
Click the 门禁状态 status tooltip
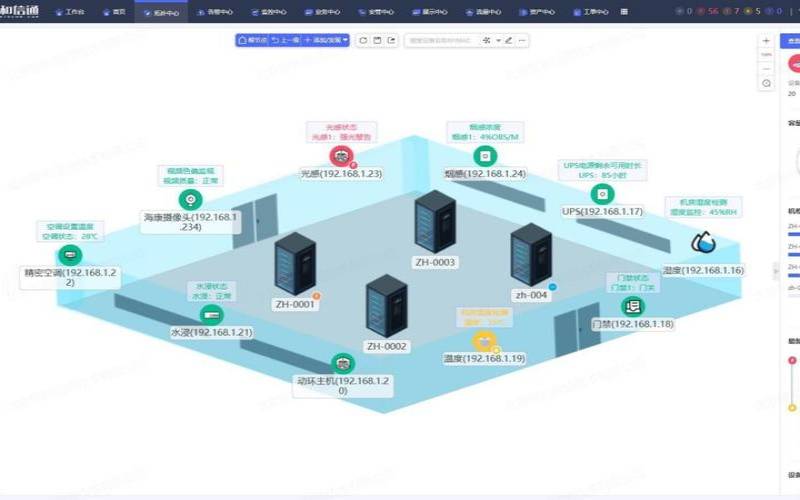[633, 283]
